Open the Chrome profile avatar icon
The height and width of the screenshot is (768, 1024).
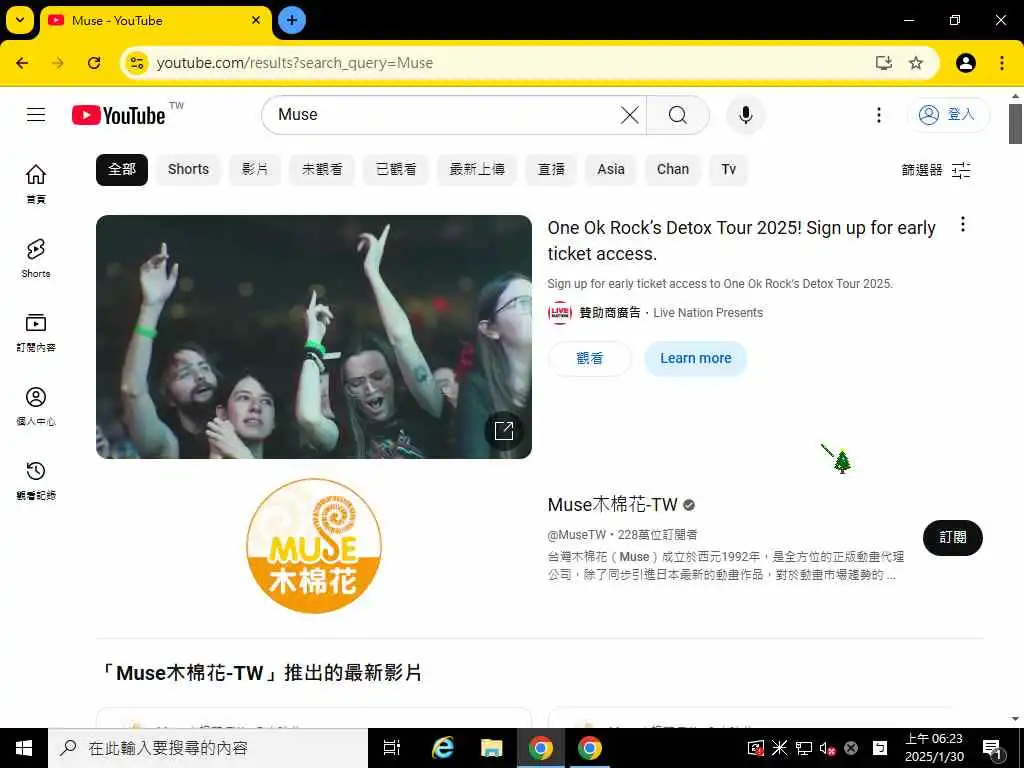966,63
